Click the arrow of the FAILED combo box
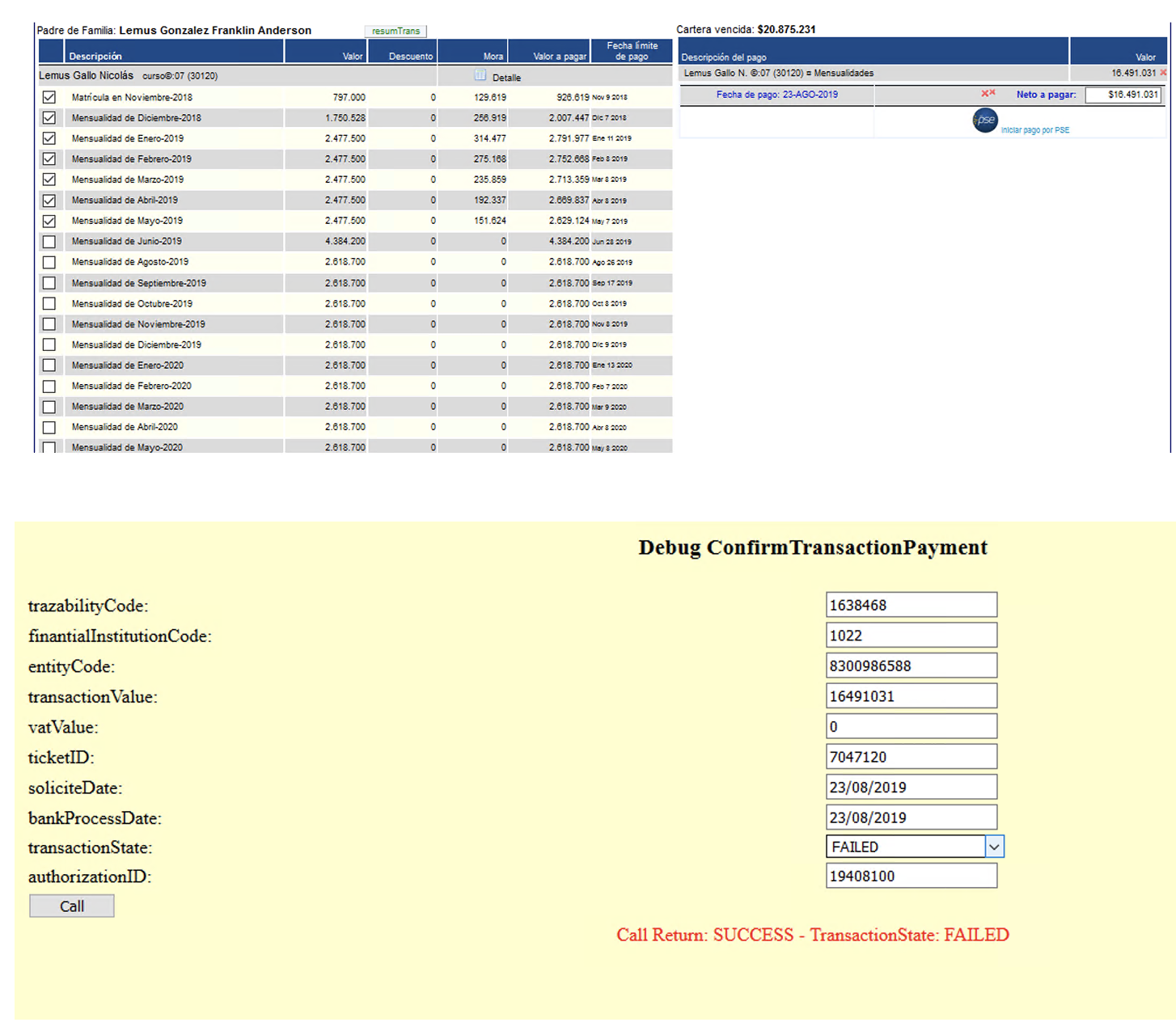Screen dimensions: 1176x1035 pos(994,847)
